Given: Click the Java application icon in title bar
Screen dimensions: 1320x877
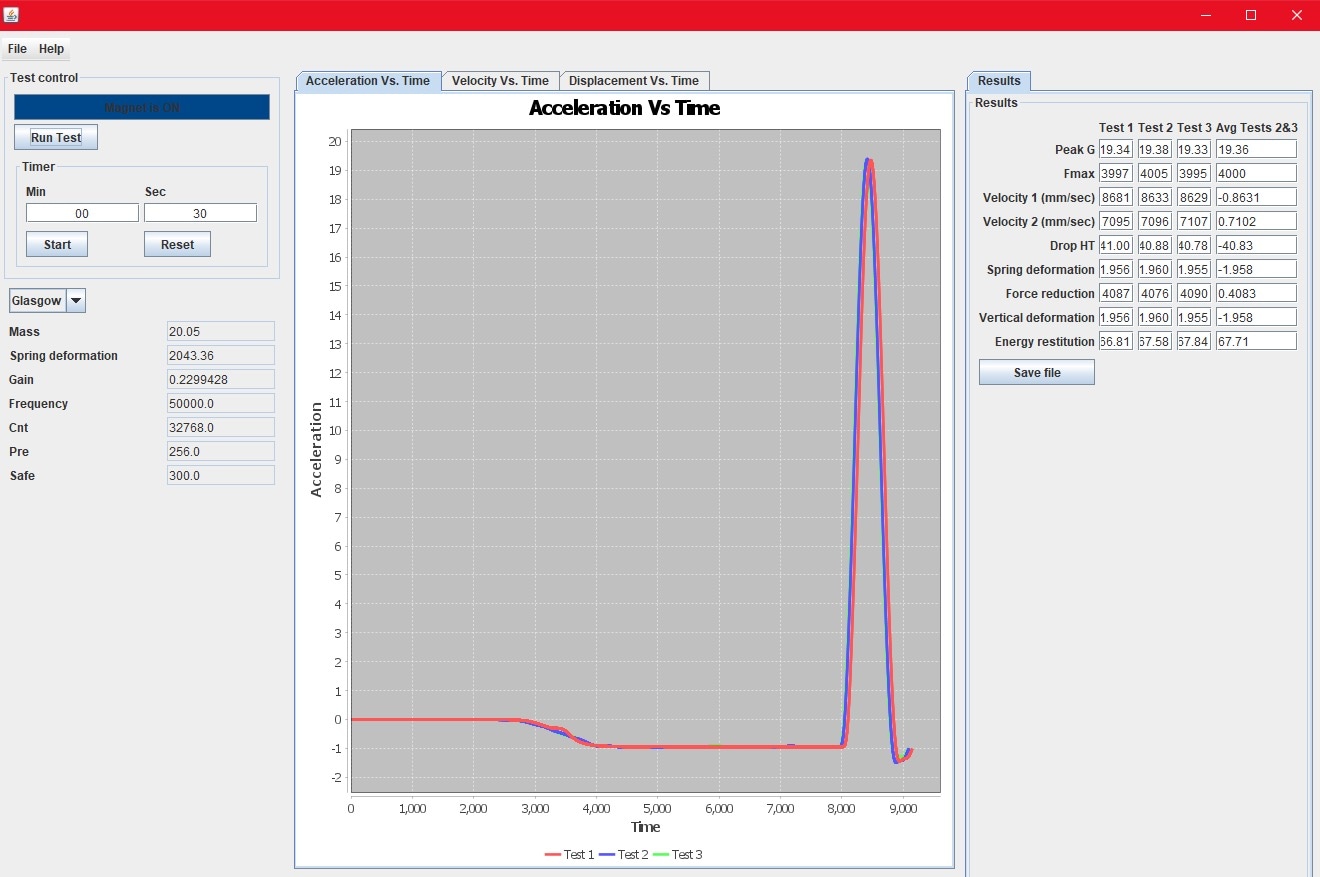Looking at the screenshot, I should [12, 15].
